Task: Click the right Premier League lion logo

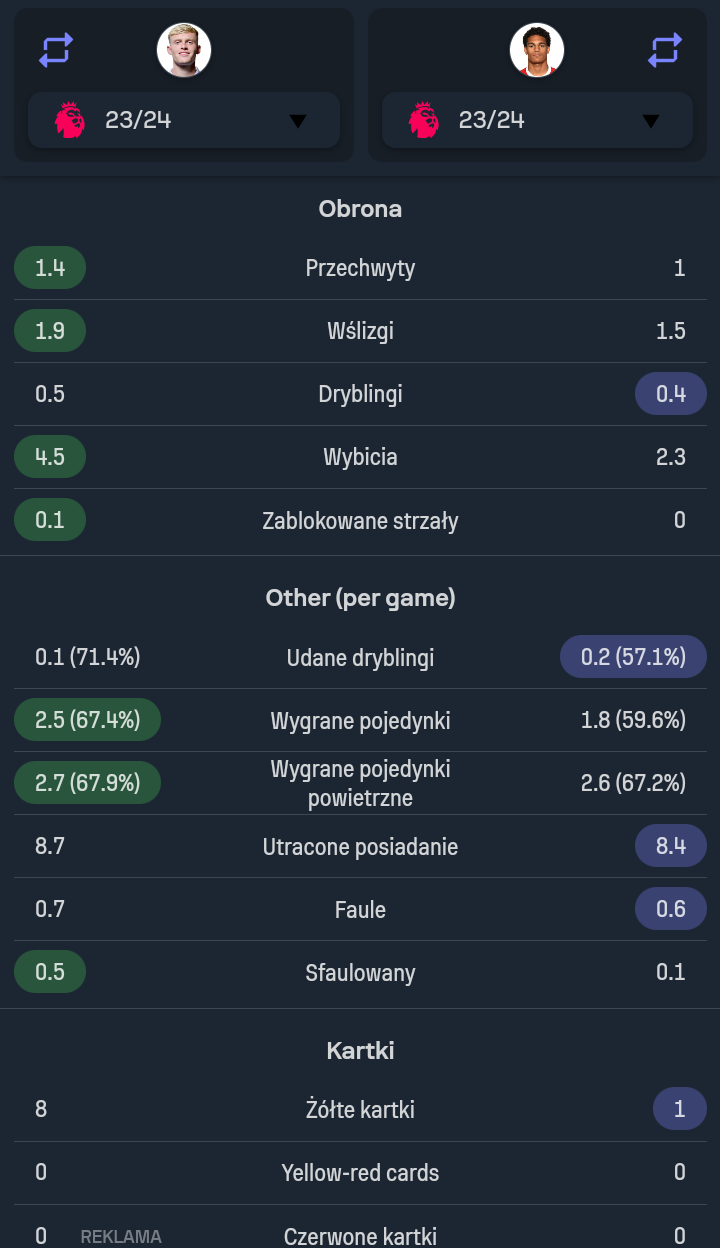Action: click(x=424, y=120)
